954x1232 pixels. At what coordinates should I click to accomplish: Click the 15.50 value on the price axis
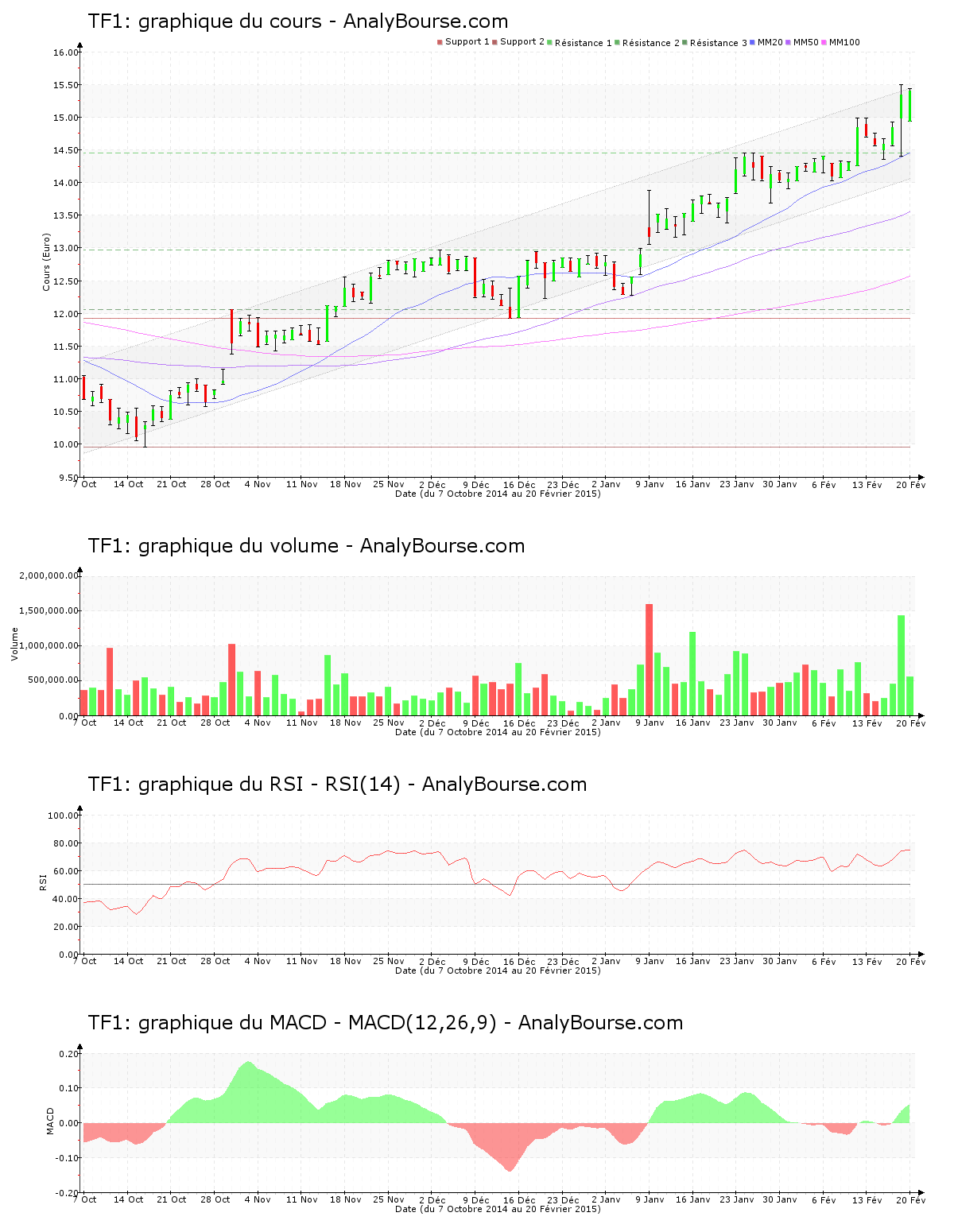coord(66,85)
